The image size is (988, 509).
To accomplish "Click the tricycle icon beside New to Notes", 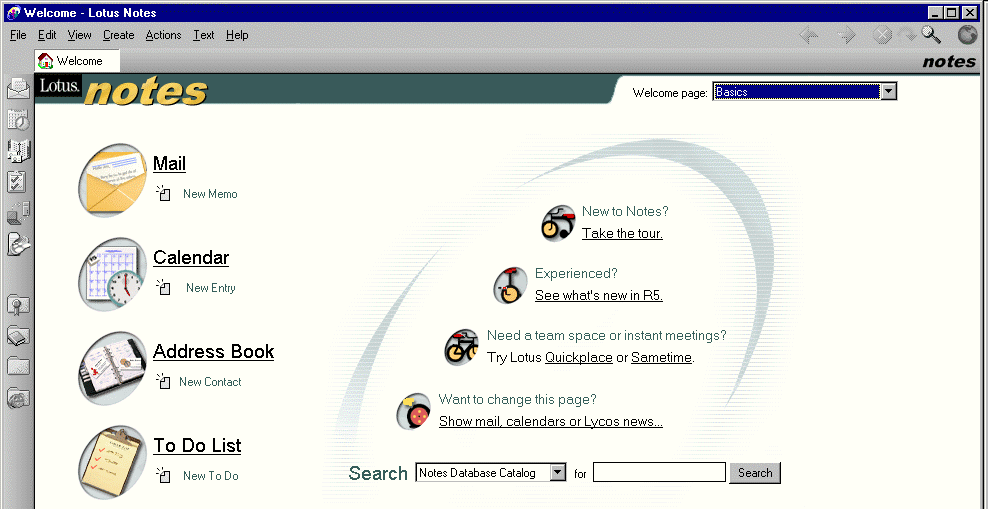I will point(558,222).
